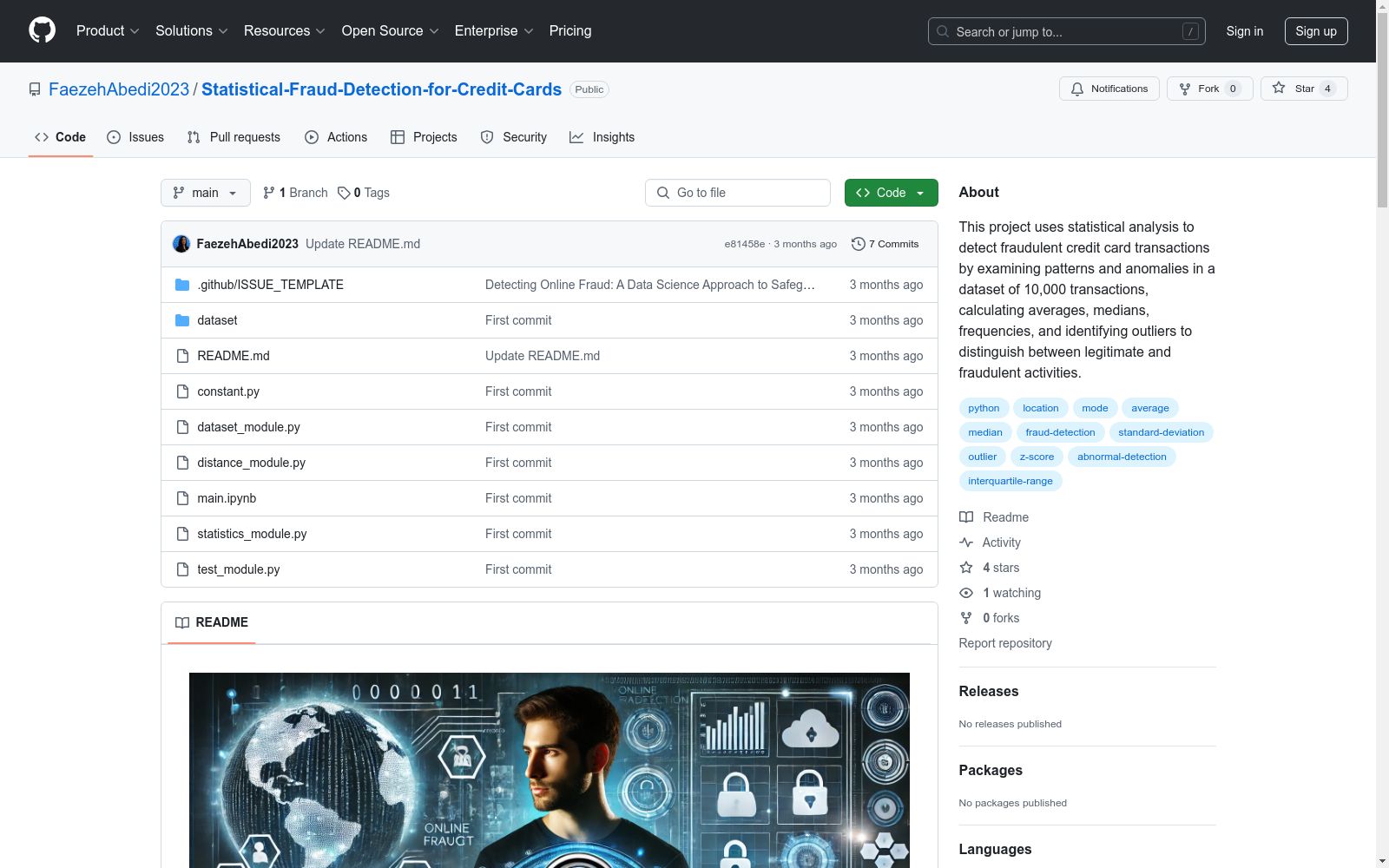
Task: Click the mode topic tag
Action: 1095,408
